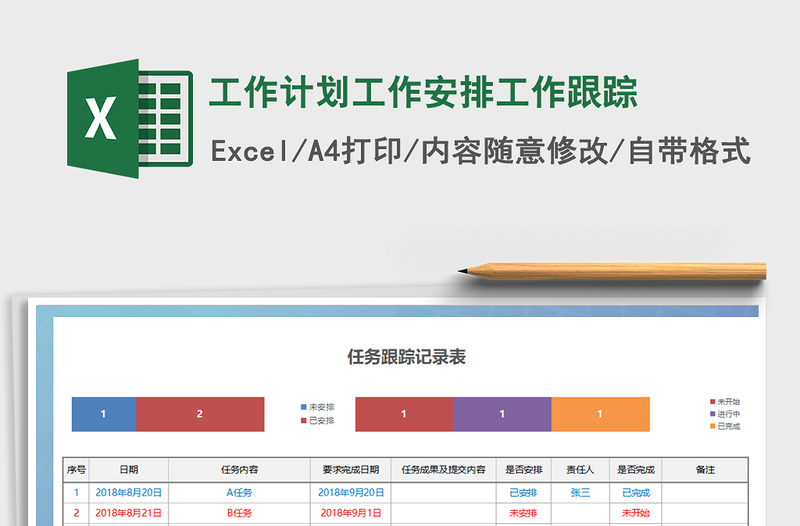The height and width of the screenshot is (526, 800).
Task: Click the pencil graphic above the sheet
Action: [x=612, y=270]
